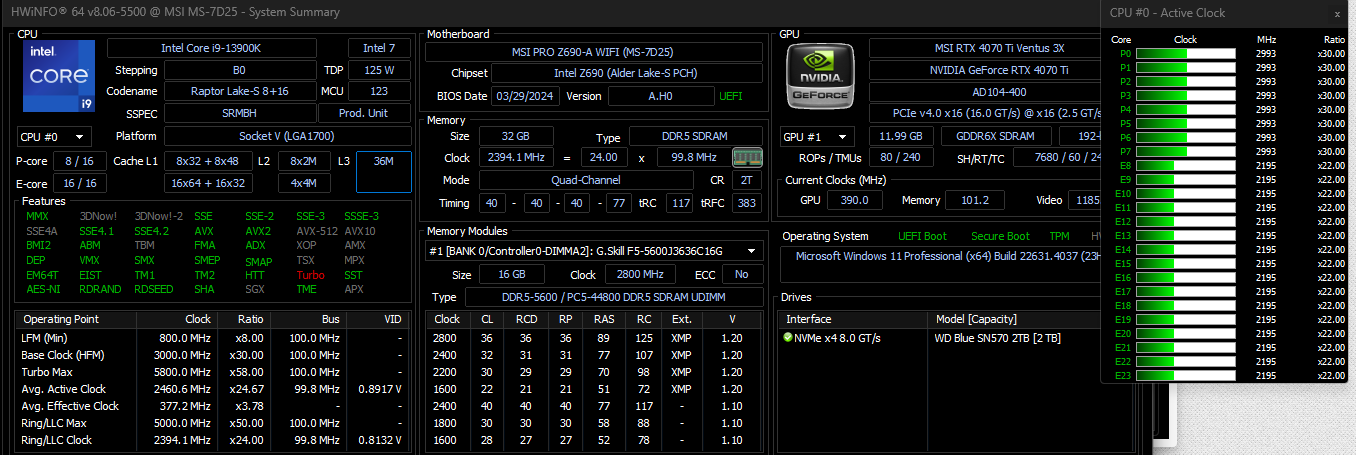Expand the memory module BANK 0 dropdown

click(x=593, y=251)
